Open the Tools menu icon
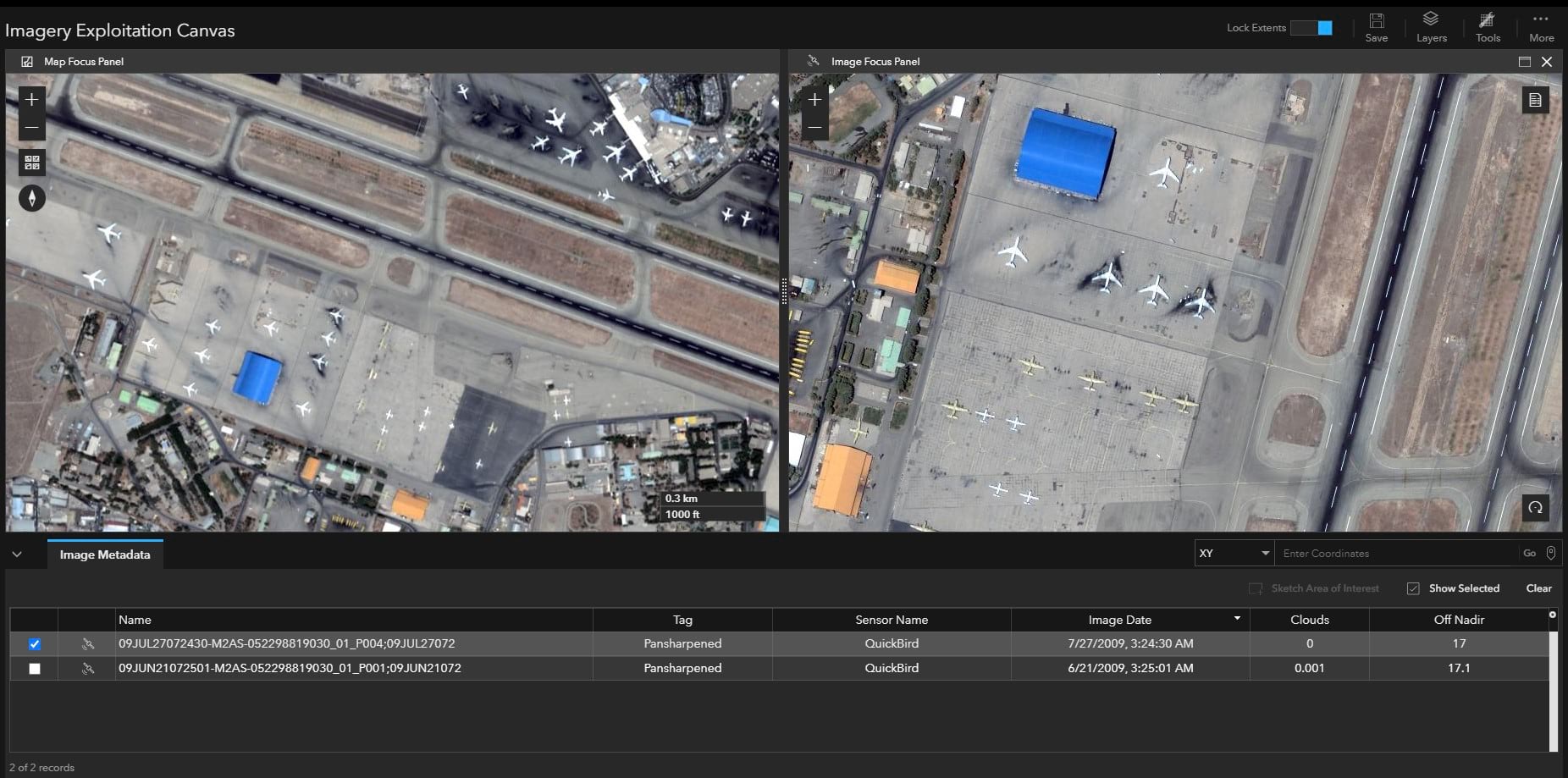Viewport: 1568px width, 778px height. pos(1488,26)
